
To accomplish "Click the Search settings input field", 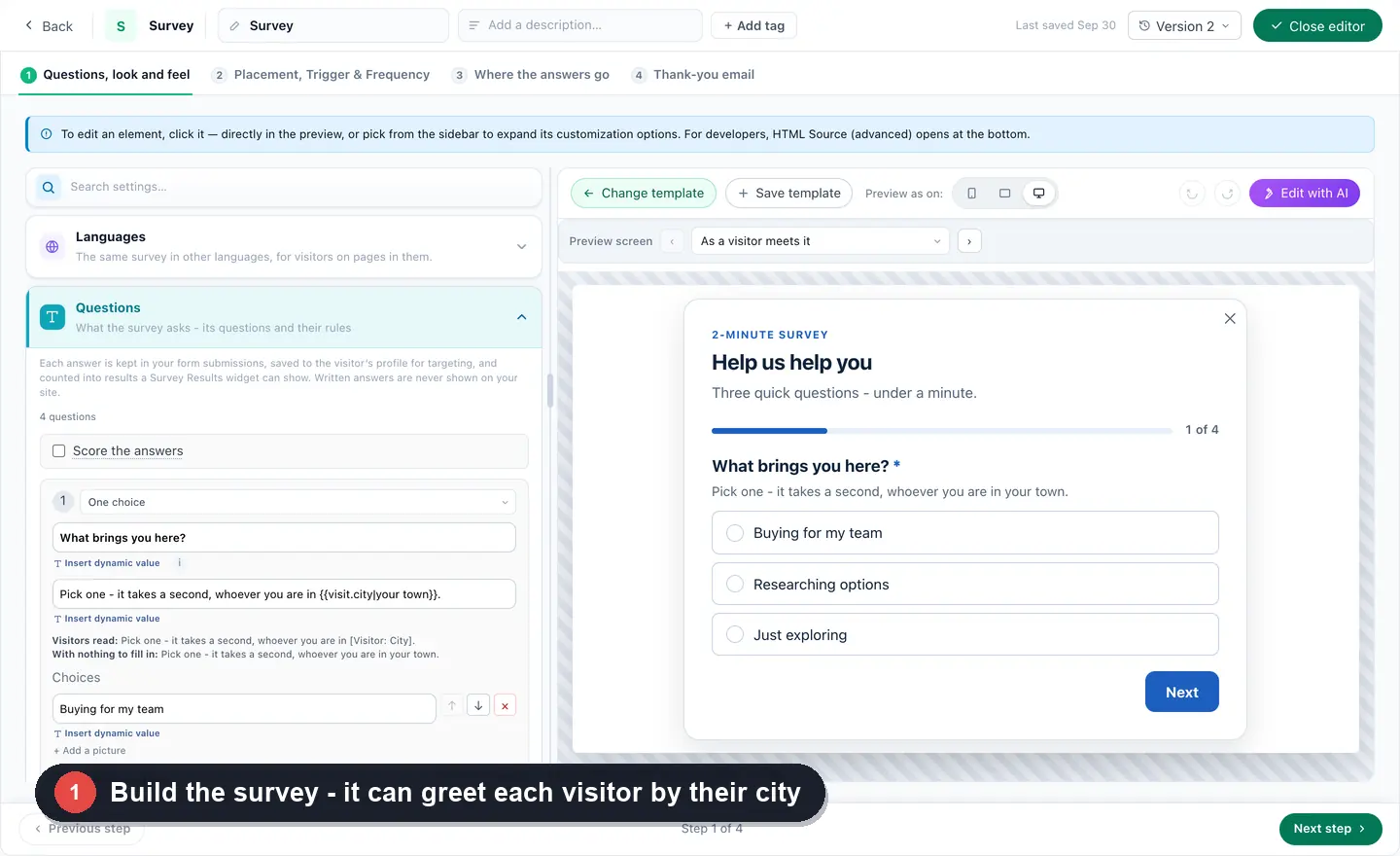I will tap(284, 187).
